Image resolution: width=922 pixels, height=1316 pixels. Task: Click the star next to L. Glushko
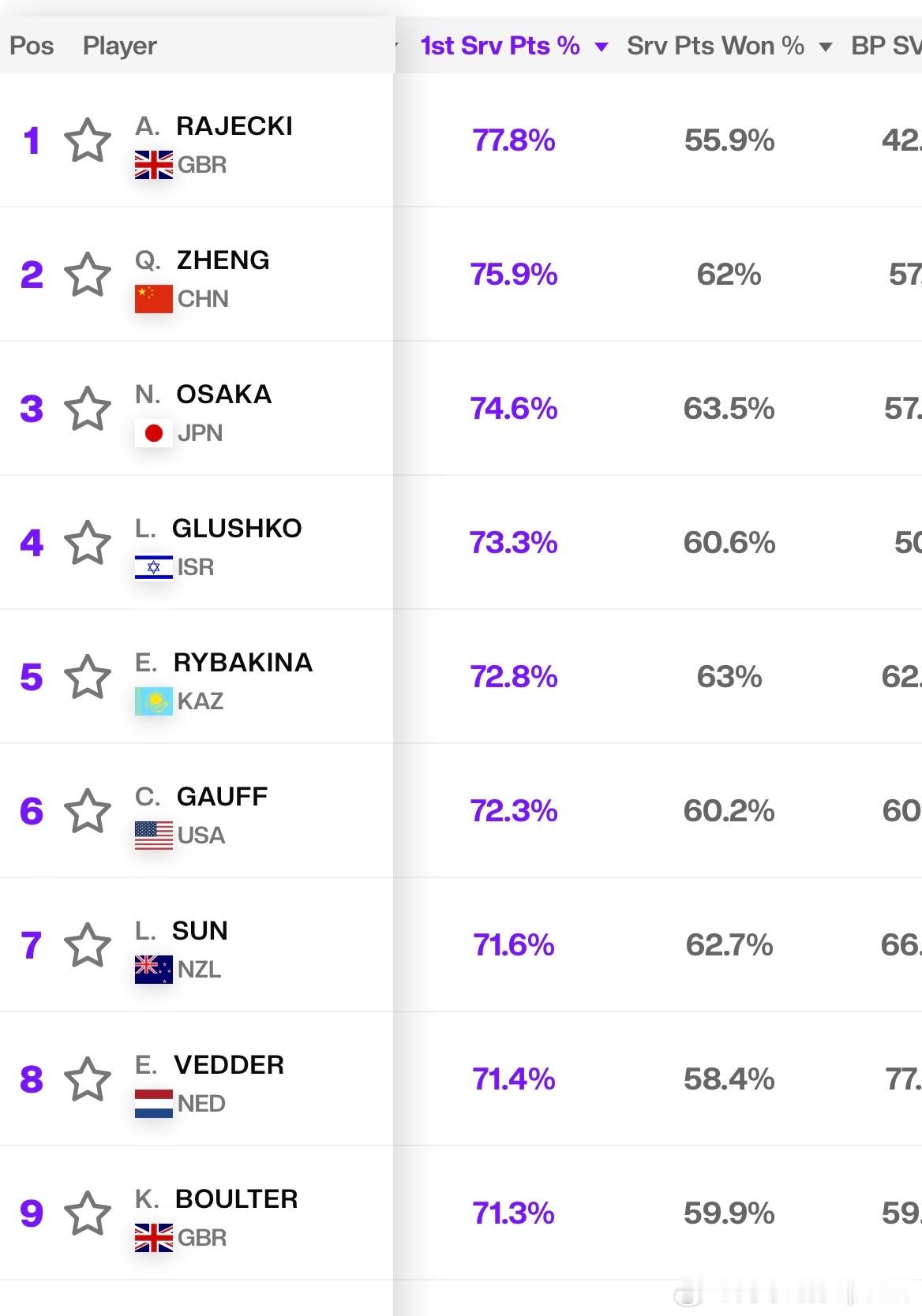[x=88, y=543]
